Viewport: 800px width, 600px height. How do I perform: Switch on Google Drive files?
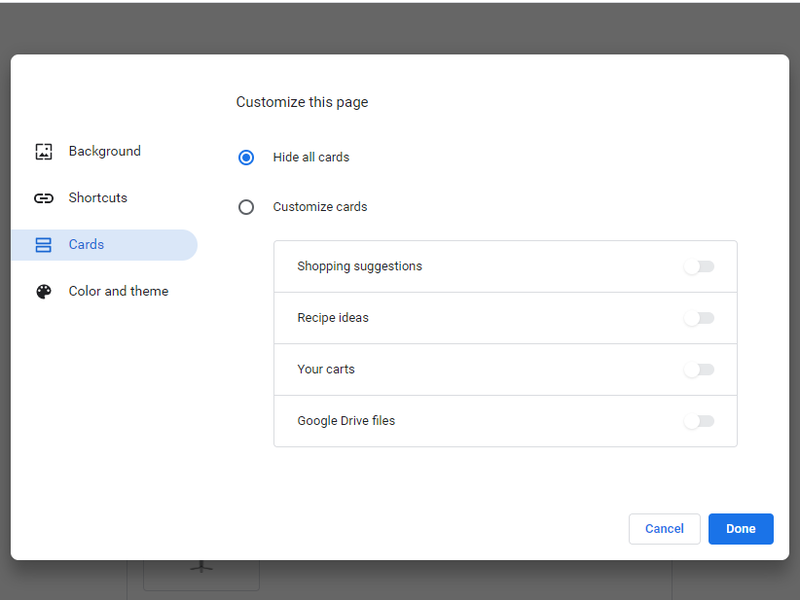click(701, 420)
